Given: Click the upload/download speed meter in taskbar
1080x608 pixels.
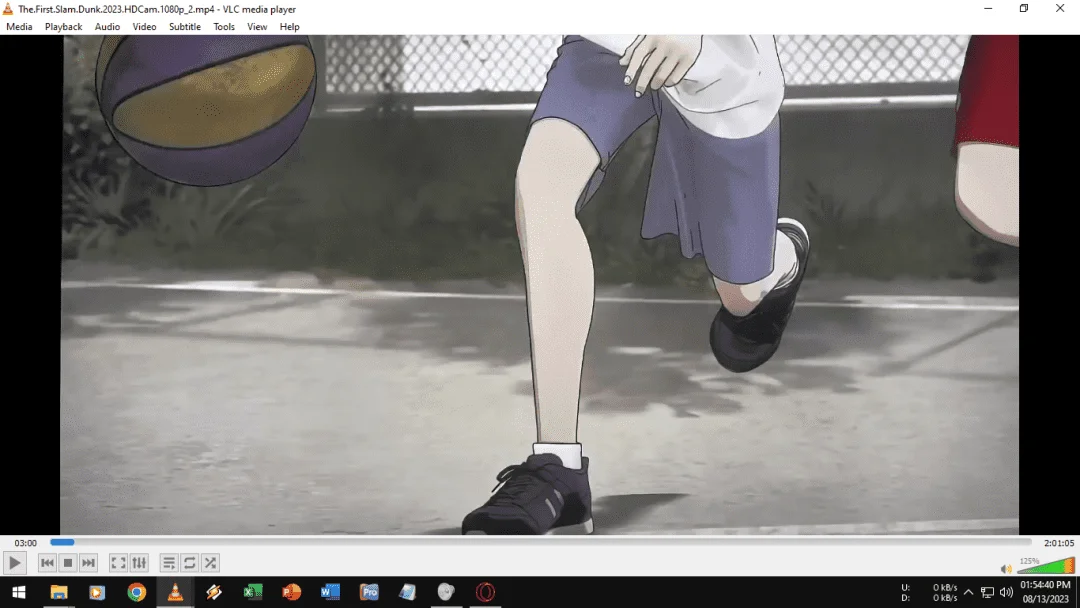Looking at the screenshot, I should pyautogui.click(x=929, y=592).
